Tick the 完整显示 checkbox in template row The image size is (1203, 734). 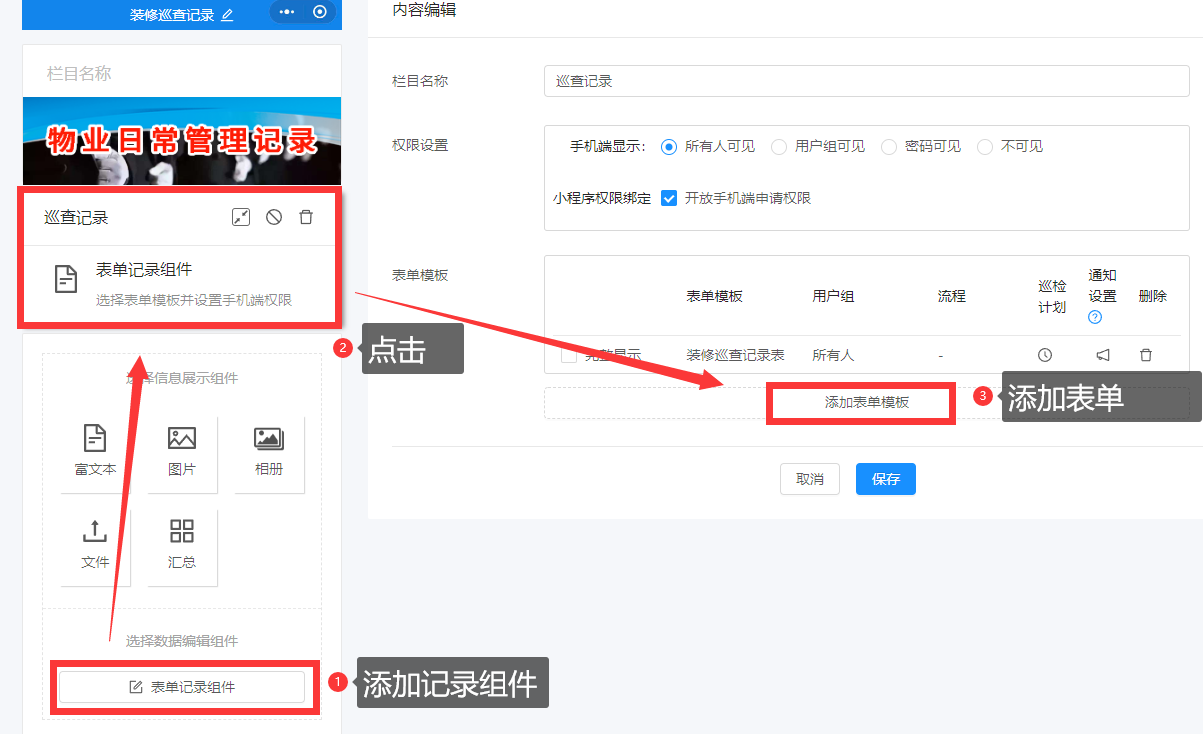pyautogui.click(x=569, y=355)
